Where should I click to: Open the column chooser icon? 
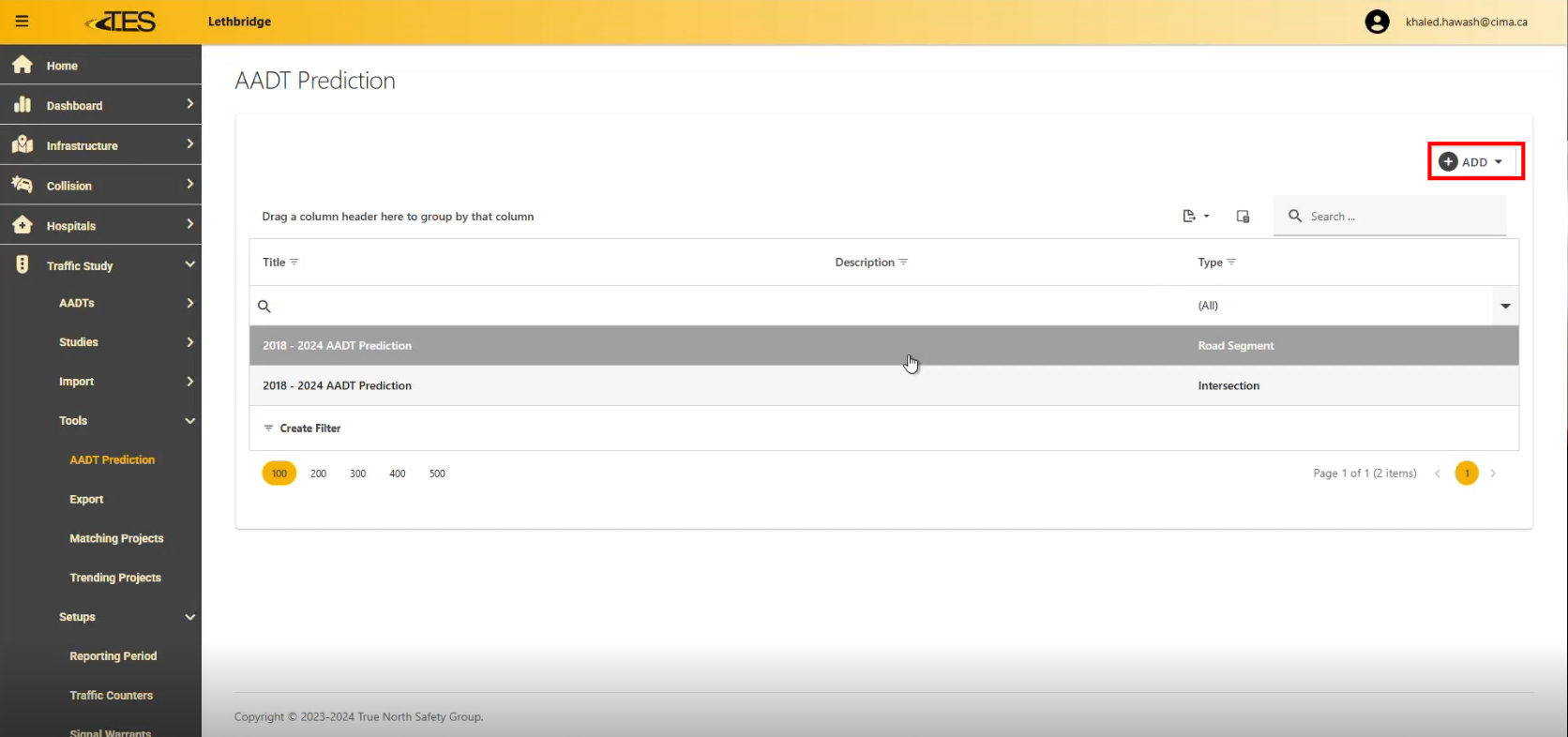(1243, 217)
